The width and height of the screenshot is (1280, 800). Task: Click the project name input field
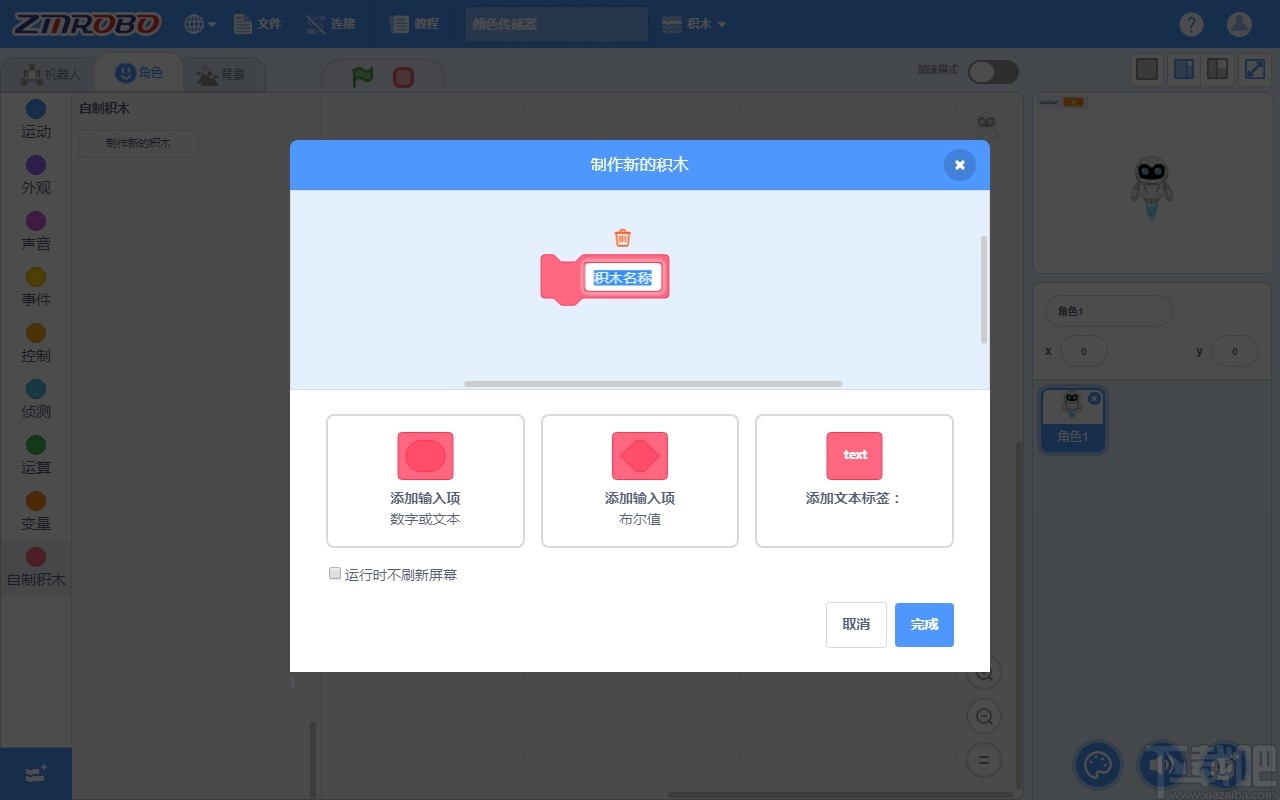coord(556,24)
